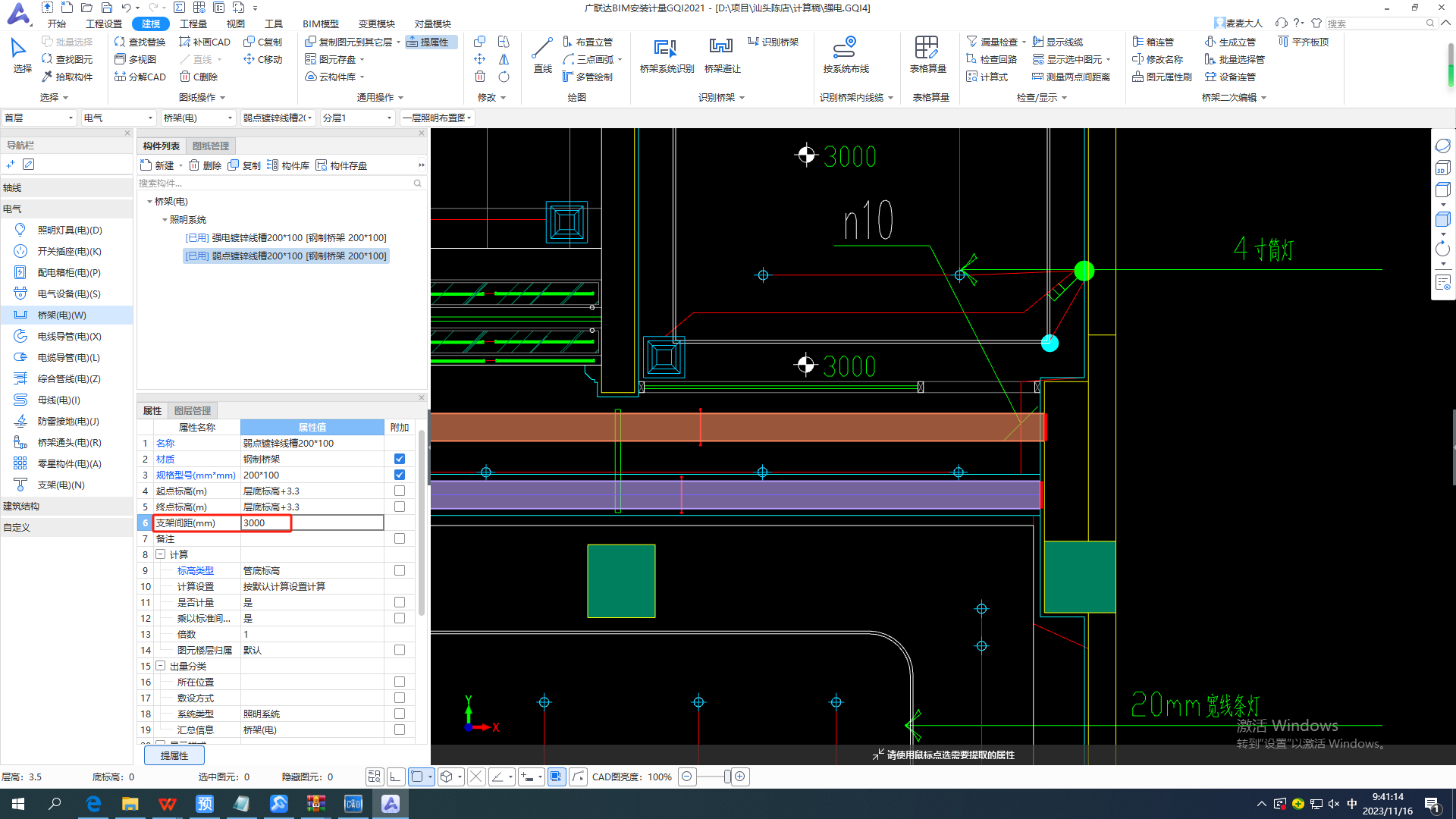Image resolution: width=1456 pixels, height=819 pixels.
Task: Click the 提属性 button below properties
Action: click(x=174, y=755)
